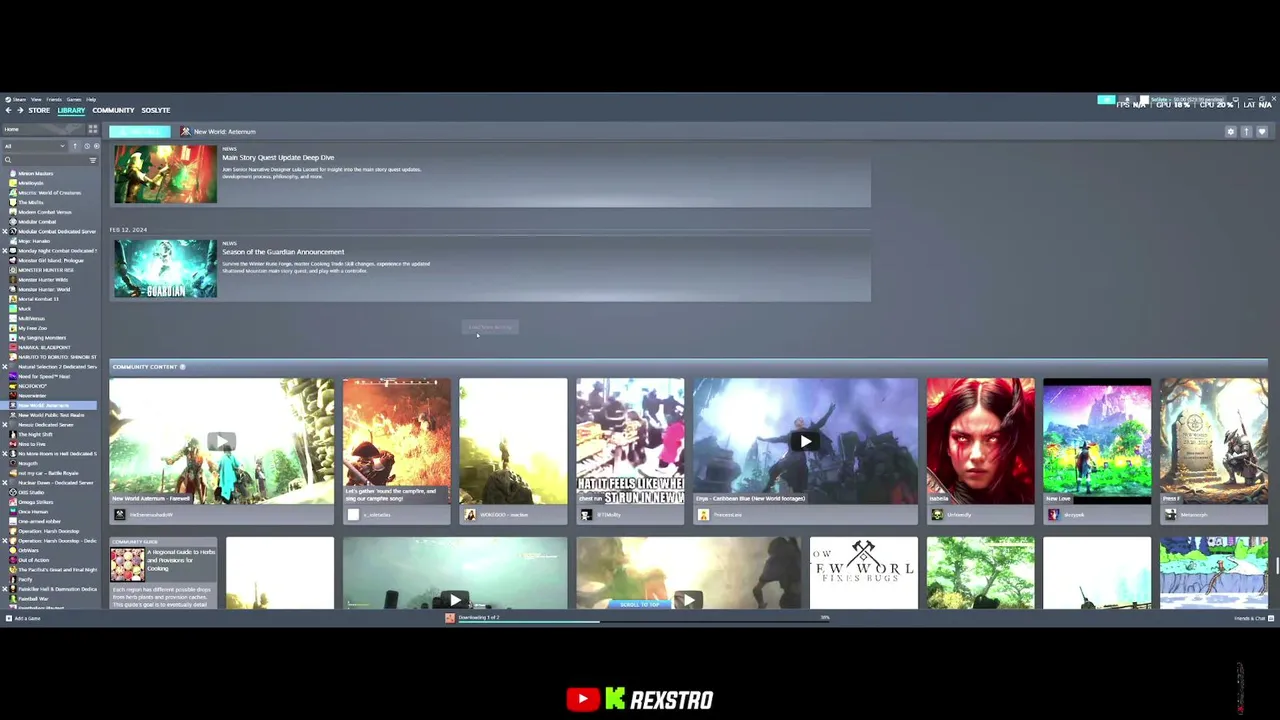
Task: Select Minion Masters in the game list
Action: pos(36,173)
